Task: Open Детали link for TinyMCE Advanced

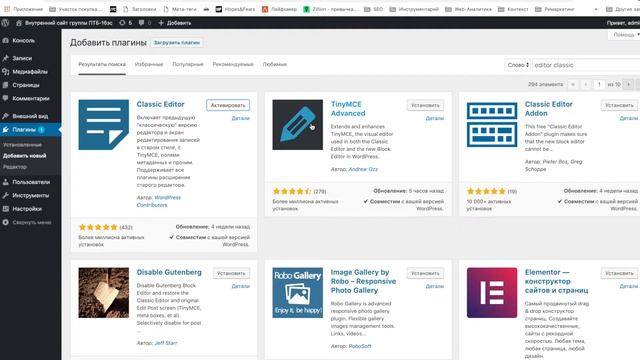Action: (x=435, y=118)
